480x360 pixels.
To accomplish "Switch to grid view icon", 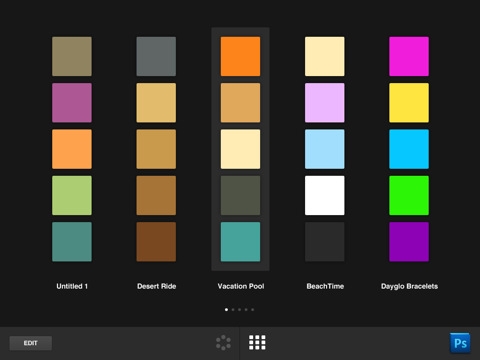I will pyautogui.click(x=257, y=342).
